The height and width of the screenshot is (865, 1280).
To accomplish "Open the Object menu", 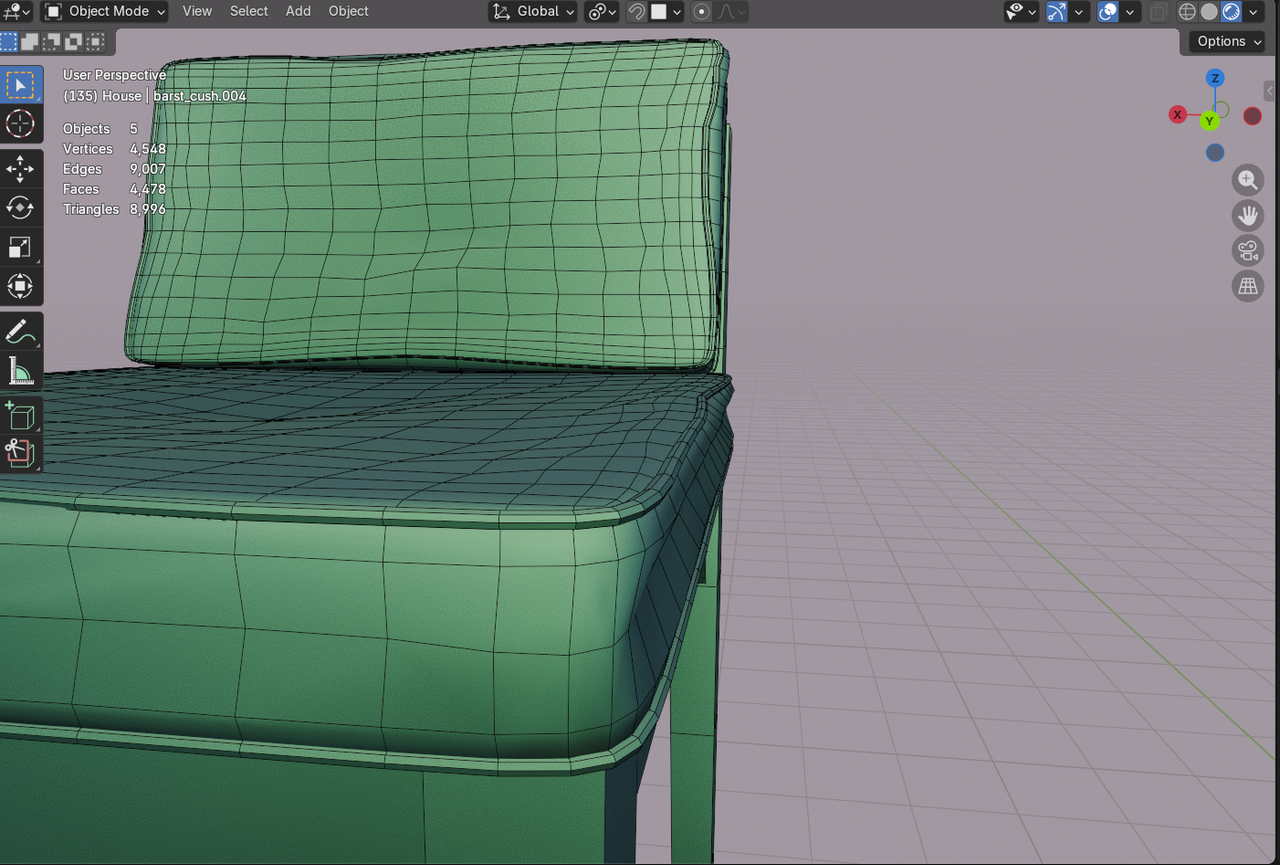I will (348, 11).
